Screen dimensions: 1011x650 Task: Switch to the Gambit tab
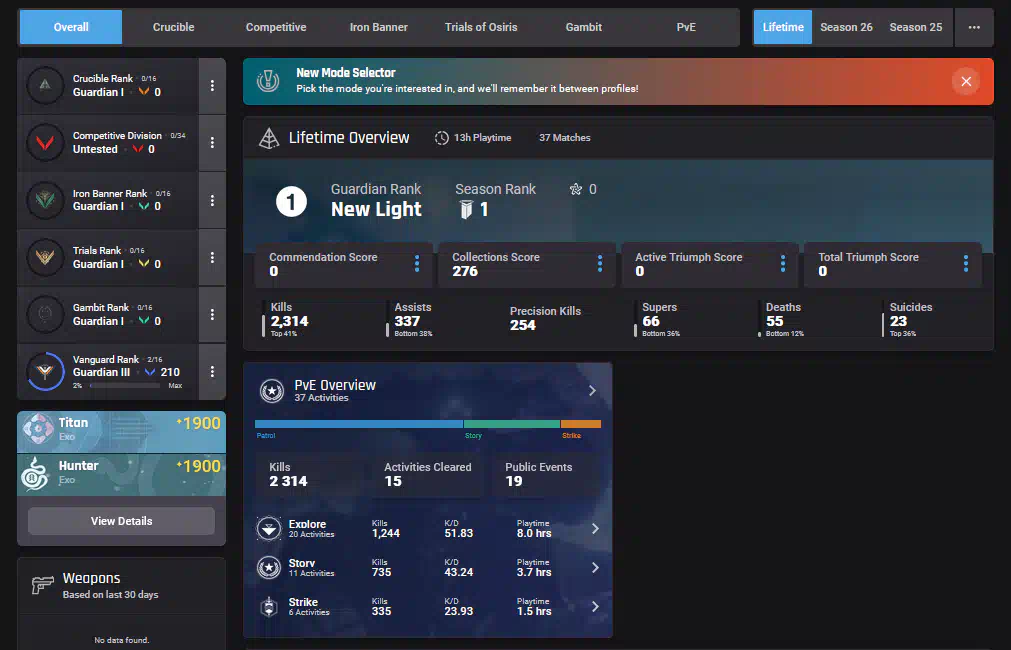tap(584, 27)
